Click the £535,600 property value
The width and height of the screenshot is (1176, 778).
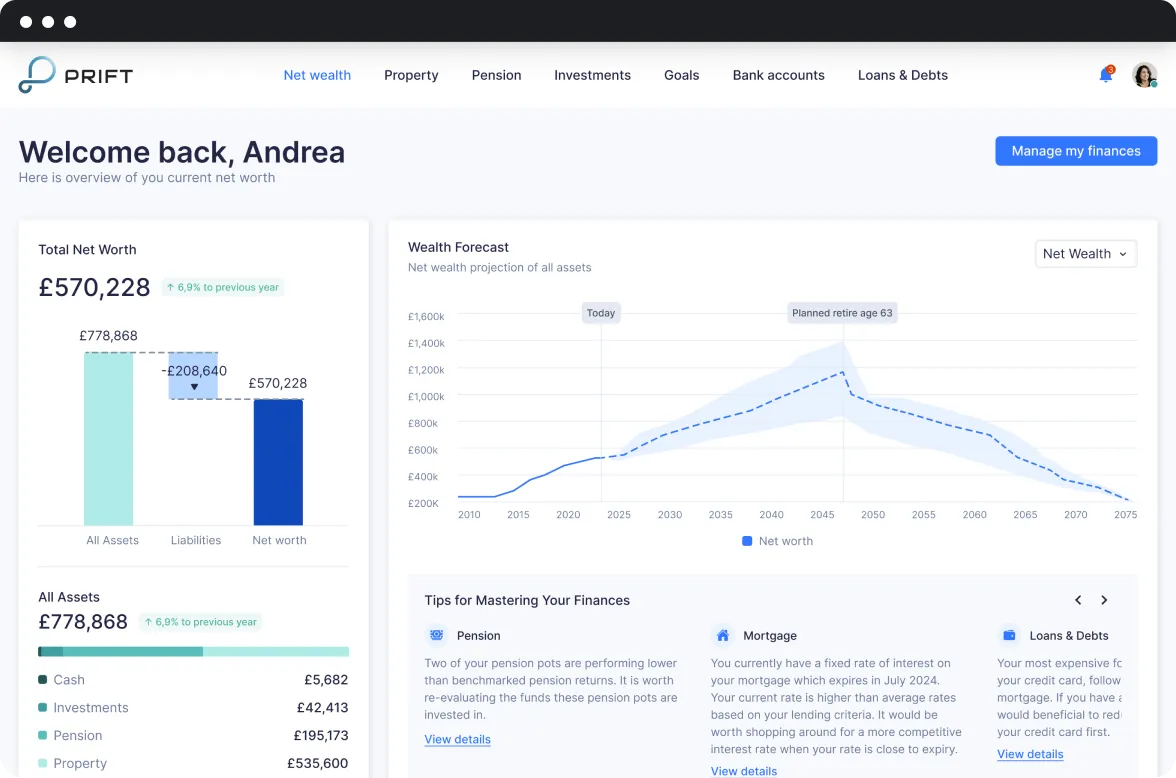(x=318, y=763)
